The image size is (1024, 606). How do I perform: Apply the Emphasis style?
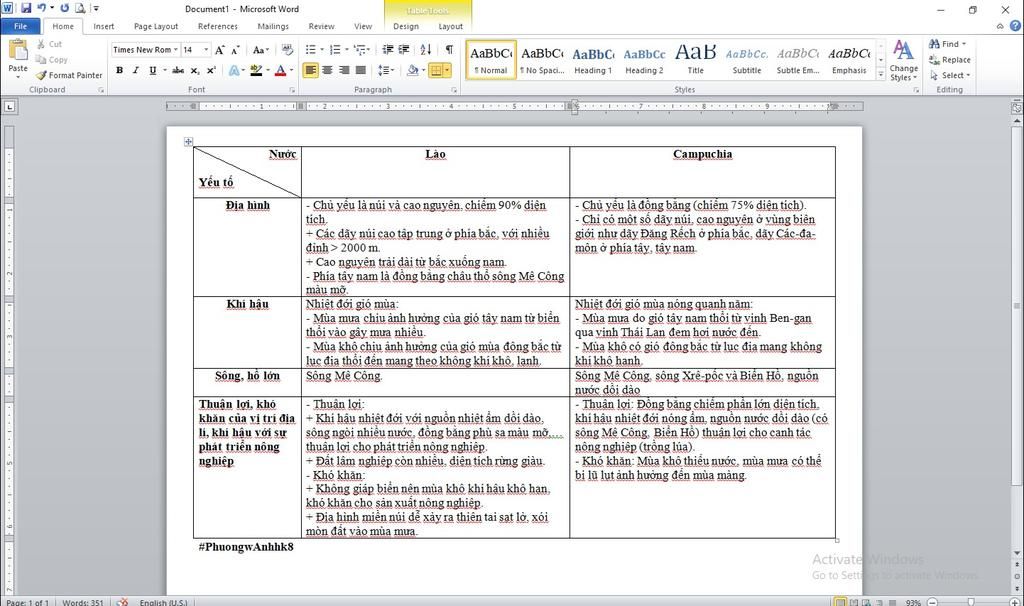click(x=849, y=59)
